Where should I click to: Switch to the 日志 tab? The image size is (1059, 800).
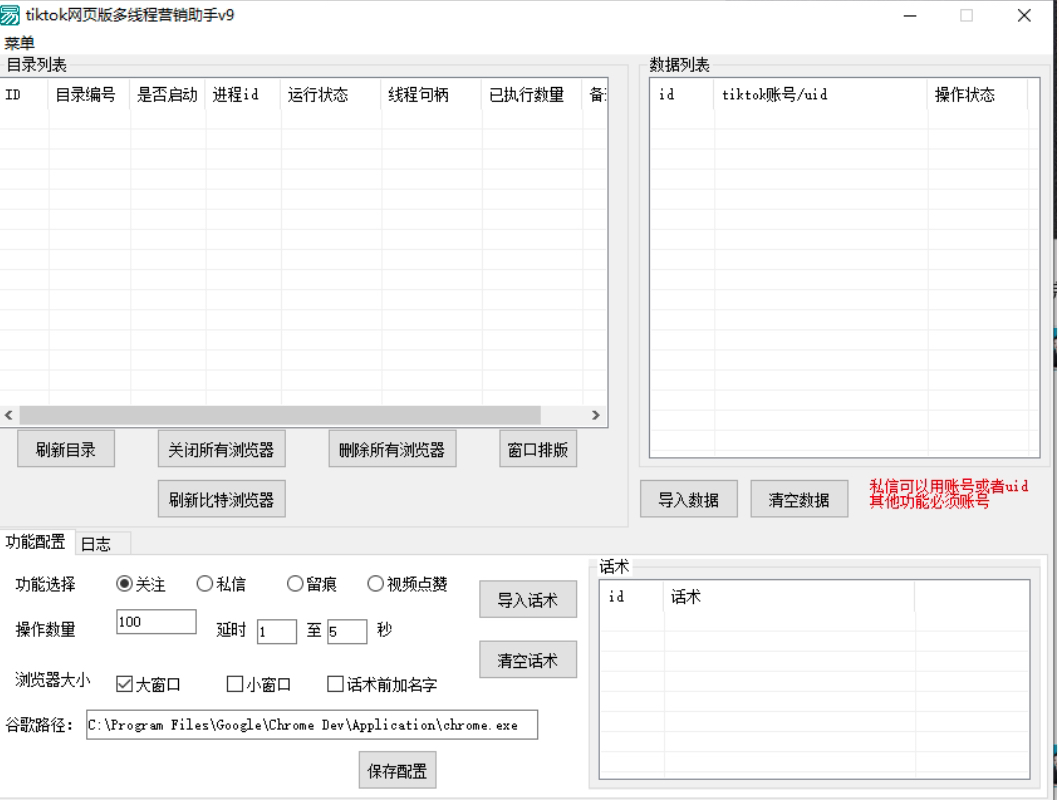[96, 543]
